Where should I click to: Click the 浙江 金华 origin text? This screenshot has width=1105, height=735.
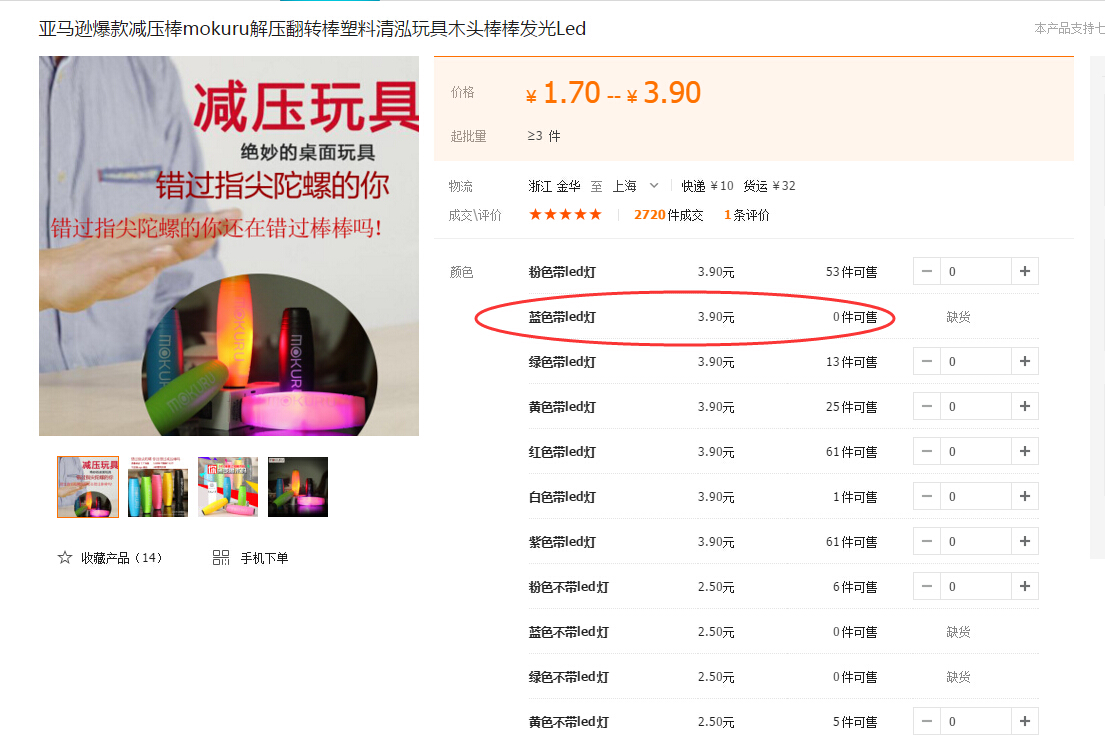[x=555, y=186]
